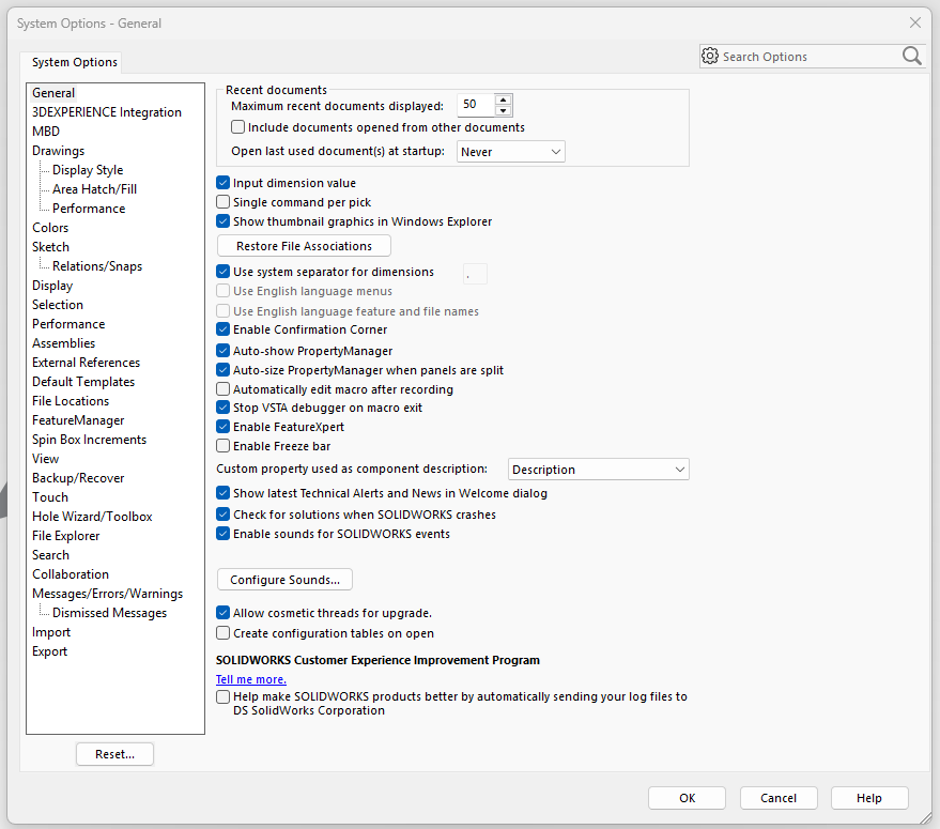
Task: Select the Selection category
Action: click(58, 305)
